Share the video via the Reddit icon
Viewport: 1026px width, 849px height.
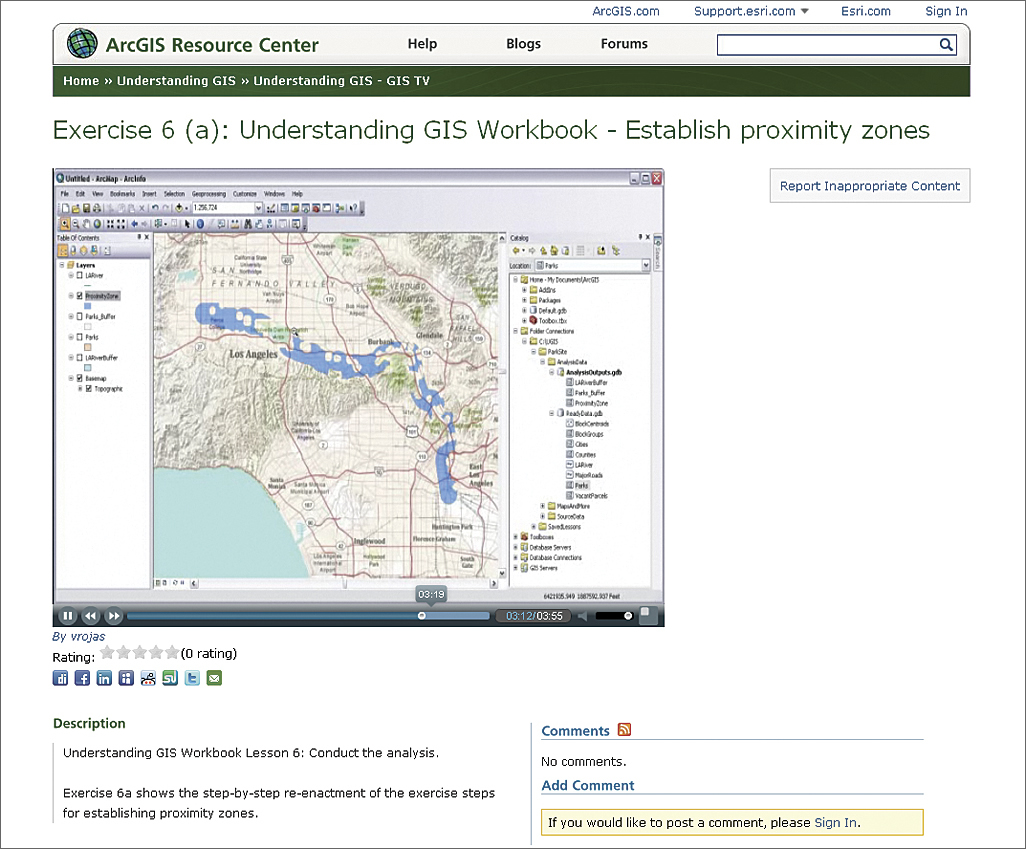point(149,678)
